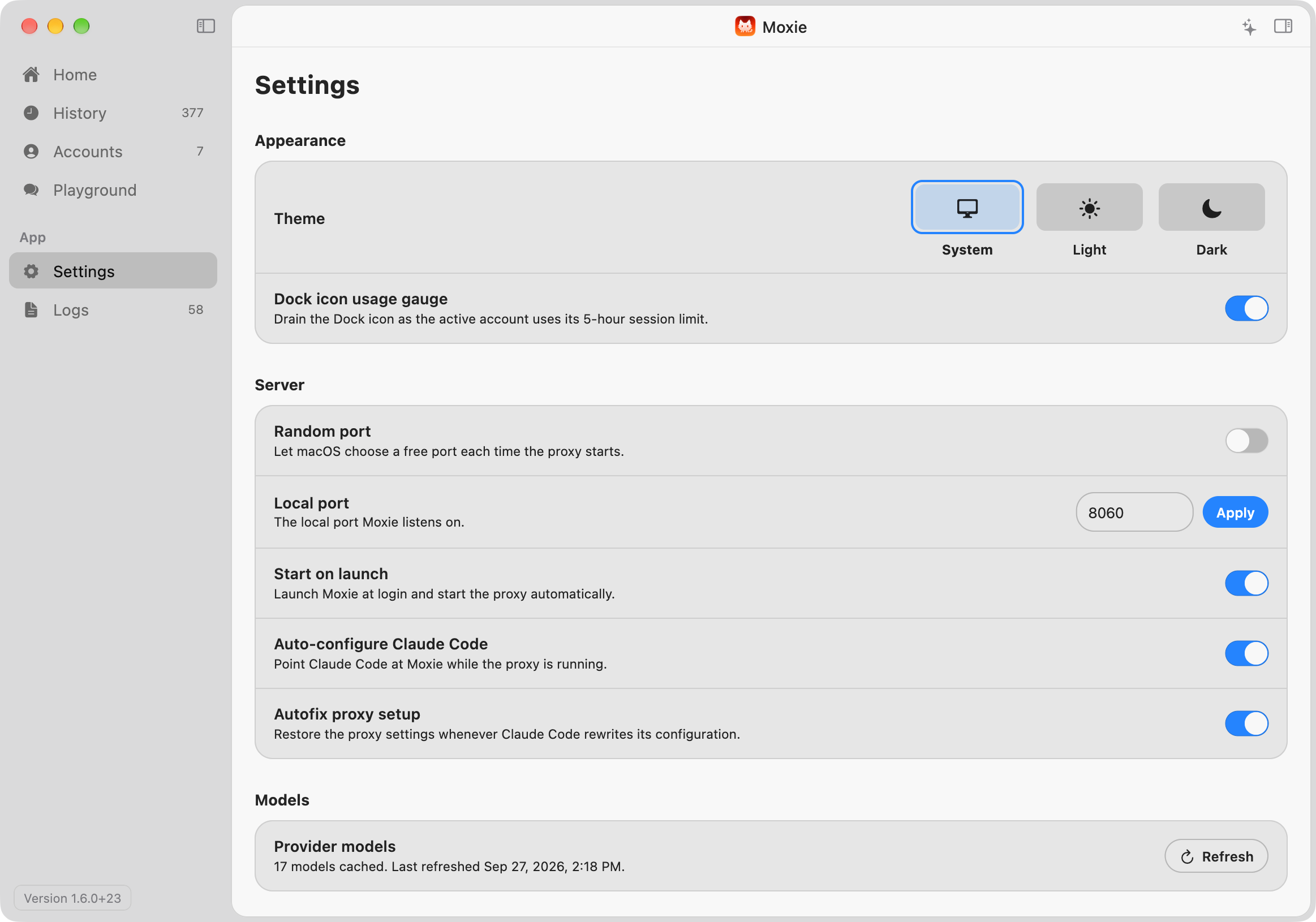
Task: Click the 'Random port' label
Action: 322,432
